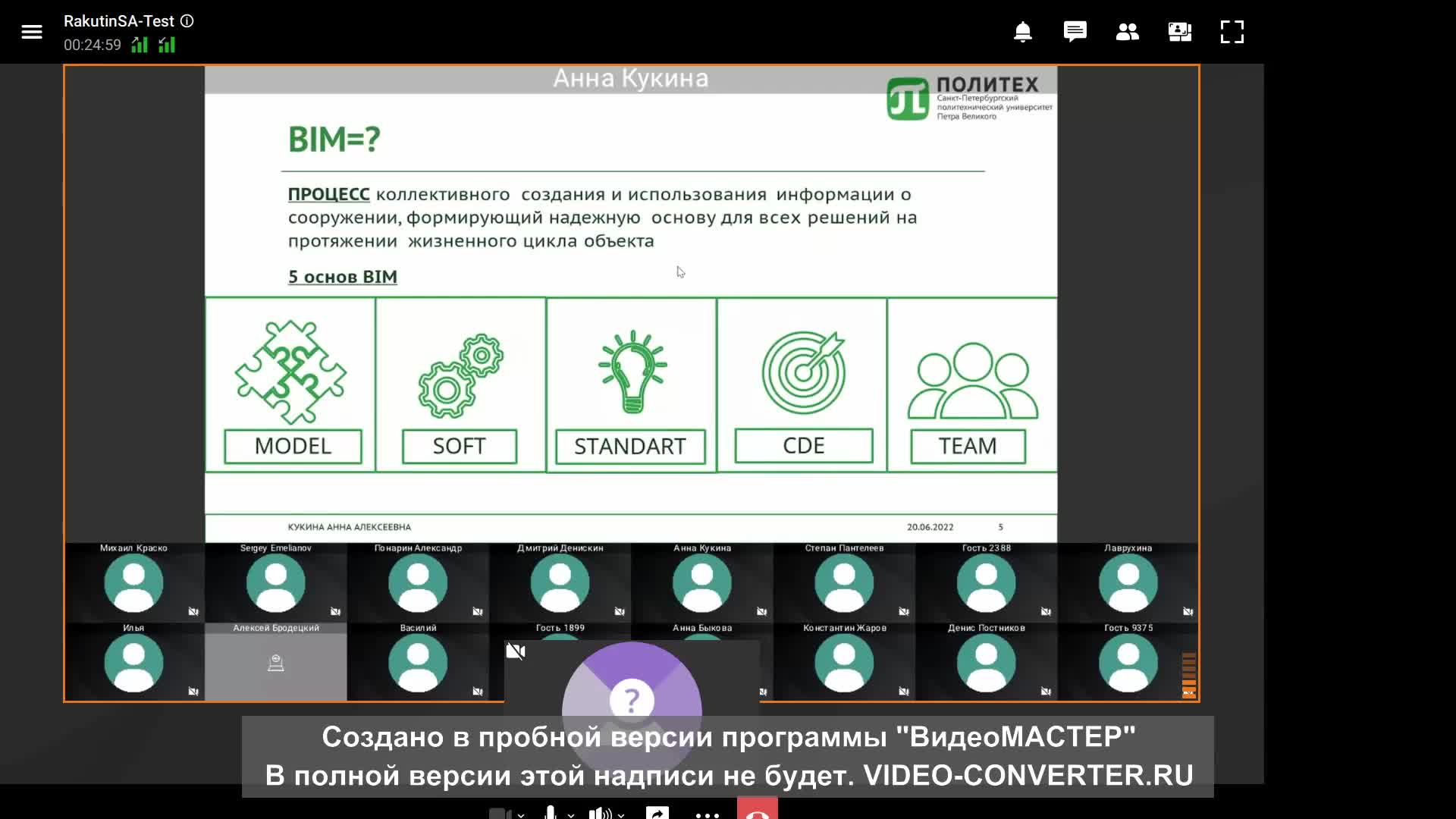Image resolution: width=1456 pixels, height=819 pixels.
Task: Select Степан Пантелеев participant tile
Action: [x=844, y=582]
